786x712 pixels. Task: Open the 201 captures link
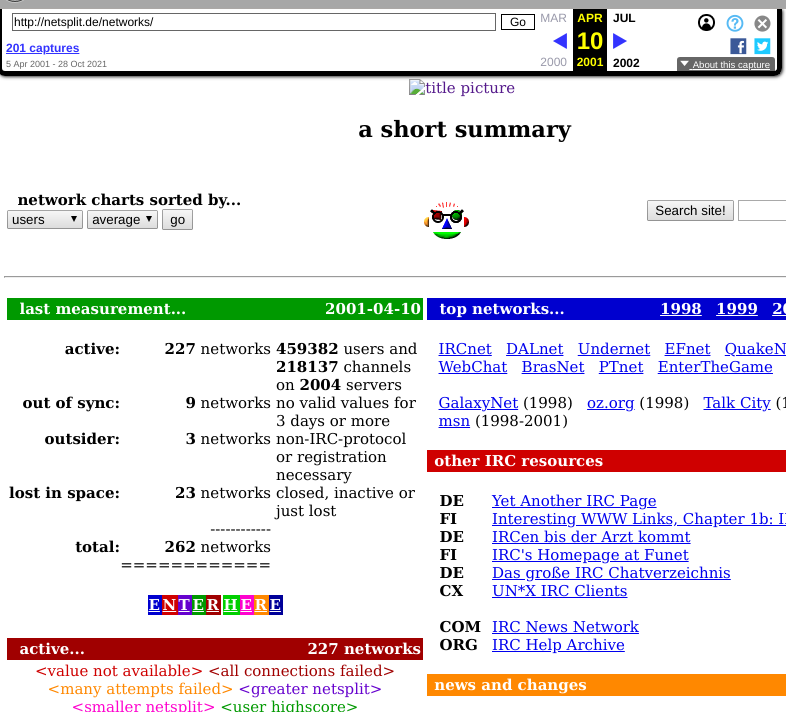point(43,48)
